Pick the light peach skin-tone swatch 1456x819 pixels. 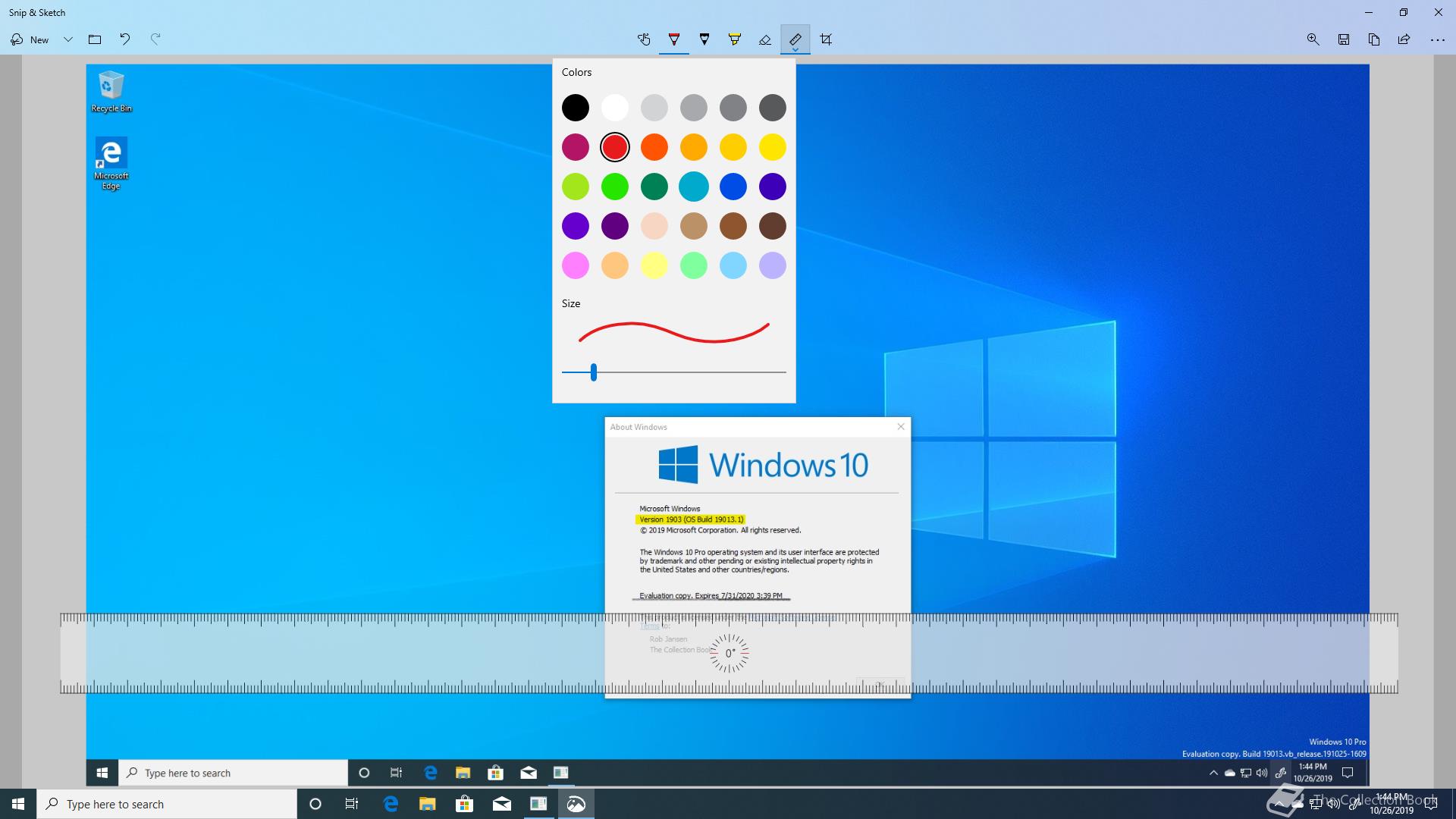pos(654,226)
